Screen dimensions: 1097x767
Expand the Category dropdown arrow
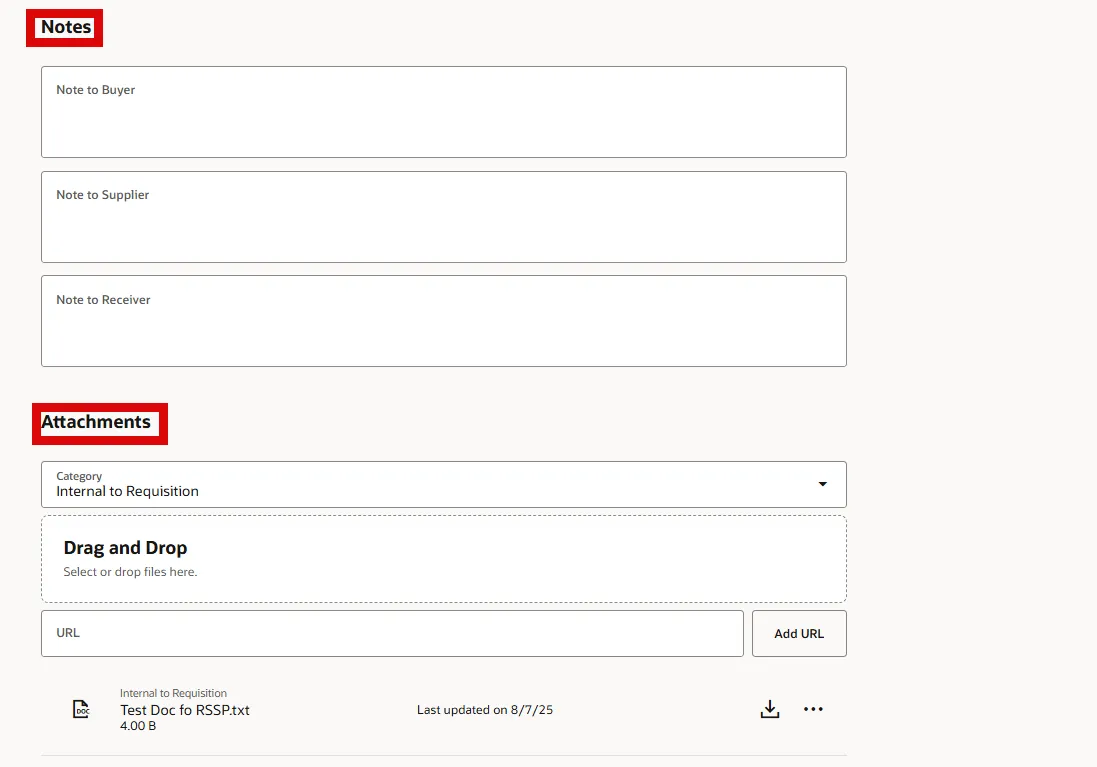point(822,484)
